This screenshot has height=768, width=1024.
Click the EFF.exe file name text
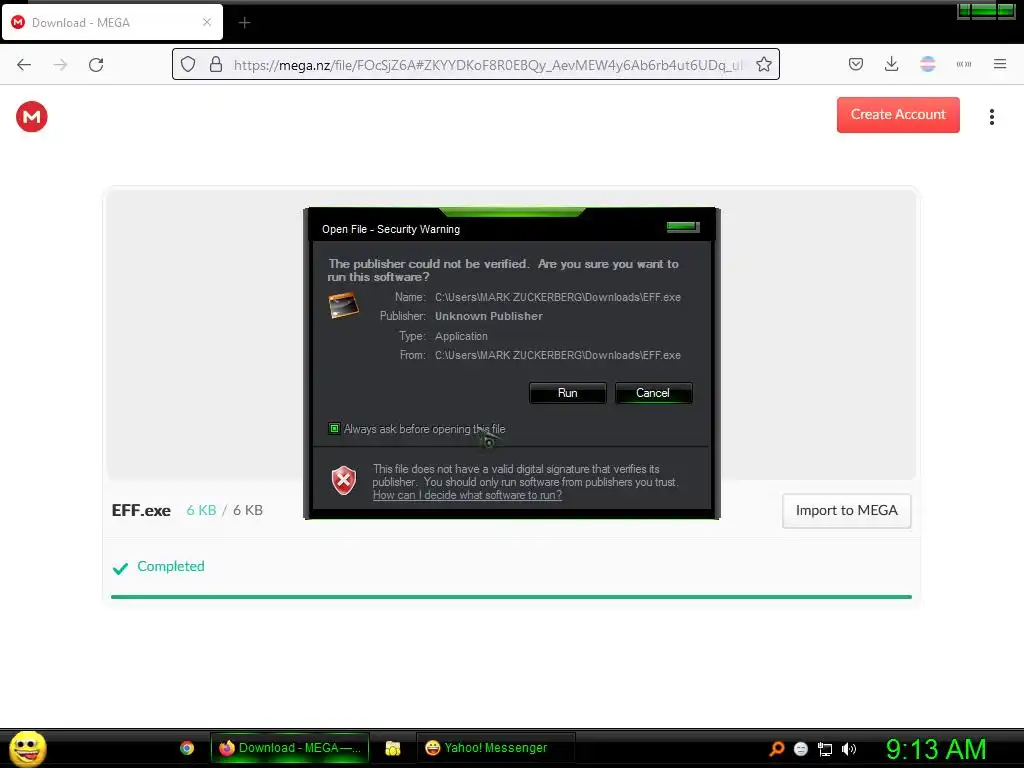tap(141, 511)
